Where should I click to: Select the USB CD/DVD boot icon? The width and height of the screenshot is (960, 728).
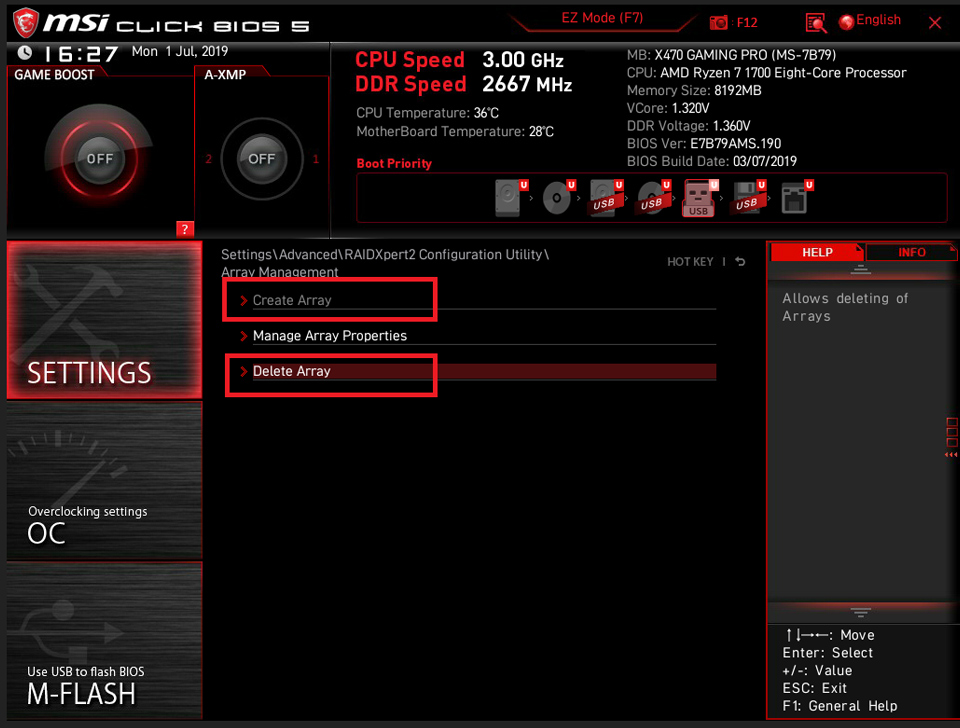(653, 198)
